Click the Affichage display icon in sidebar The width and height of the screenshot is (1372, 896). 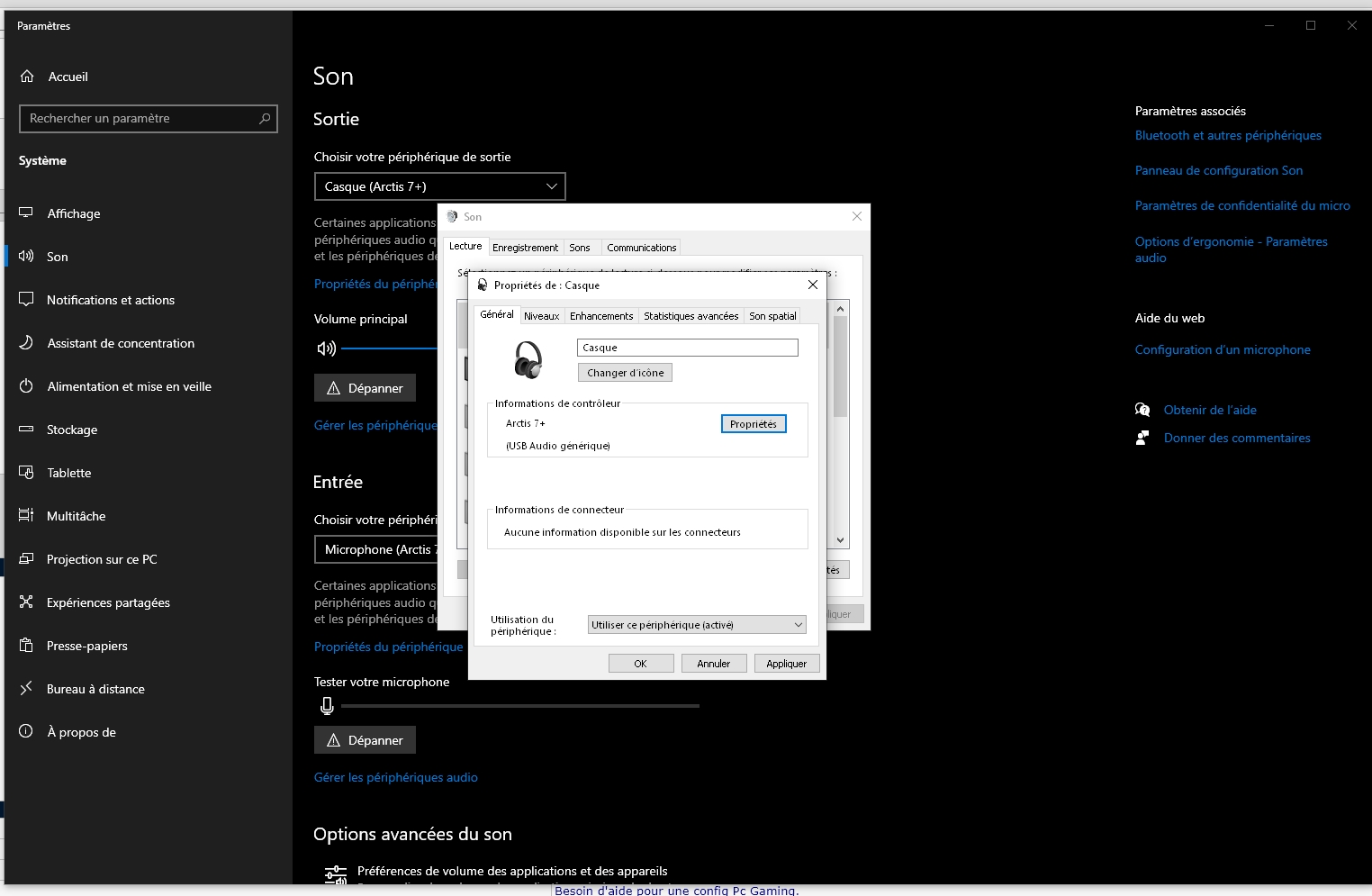point(26,213)
